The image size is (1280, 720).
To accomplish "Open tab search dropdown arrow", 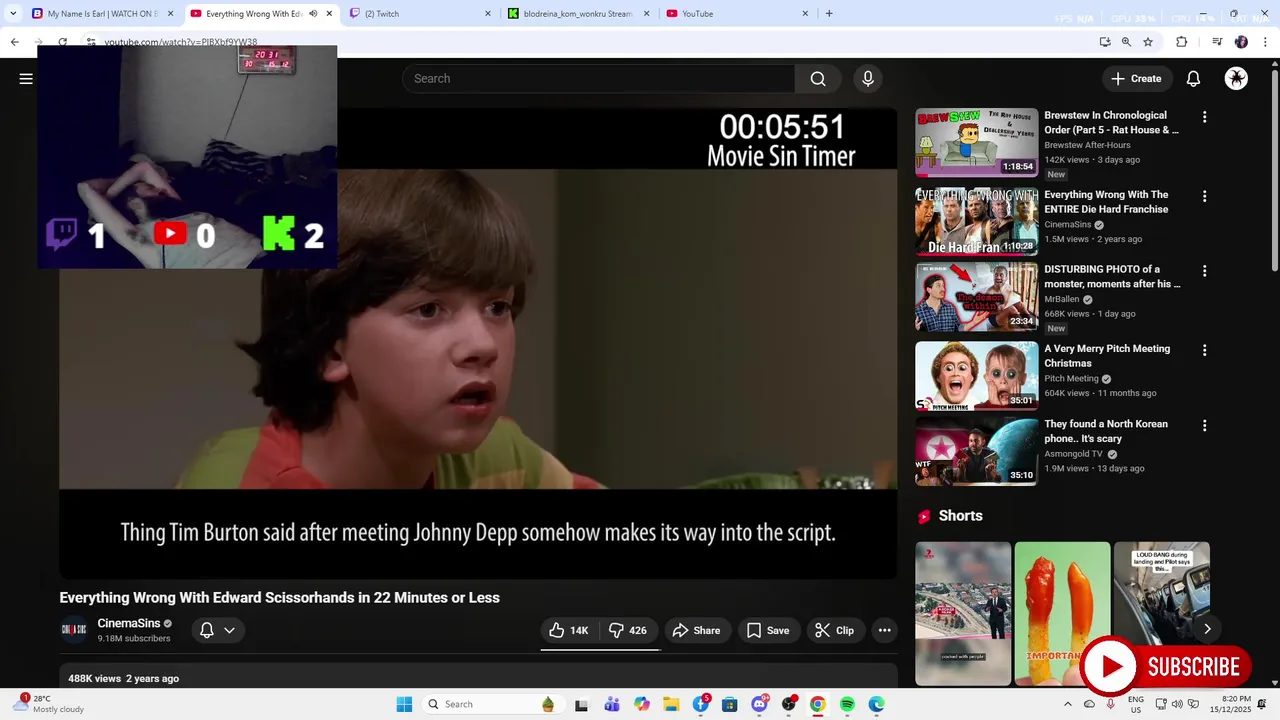I will [13, 14].
